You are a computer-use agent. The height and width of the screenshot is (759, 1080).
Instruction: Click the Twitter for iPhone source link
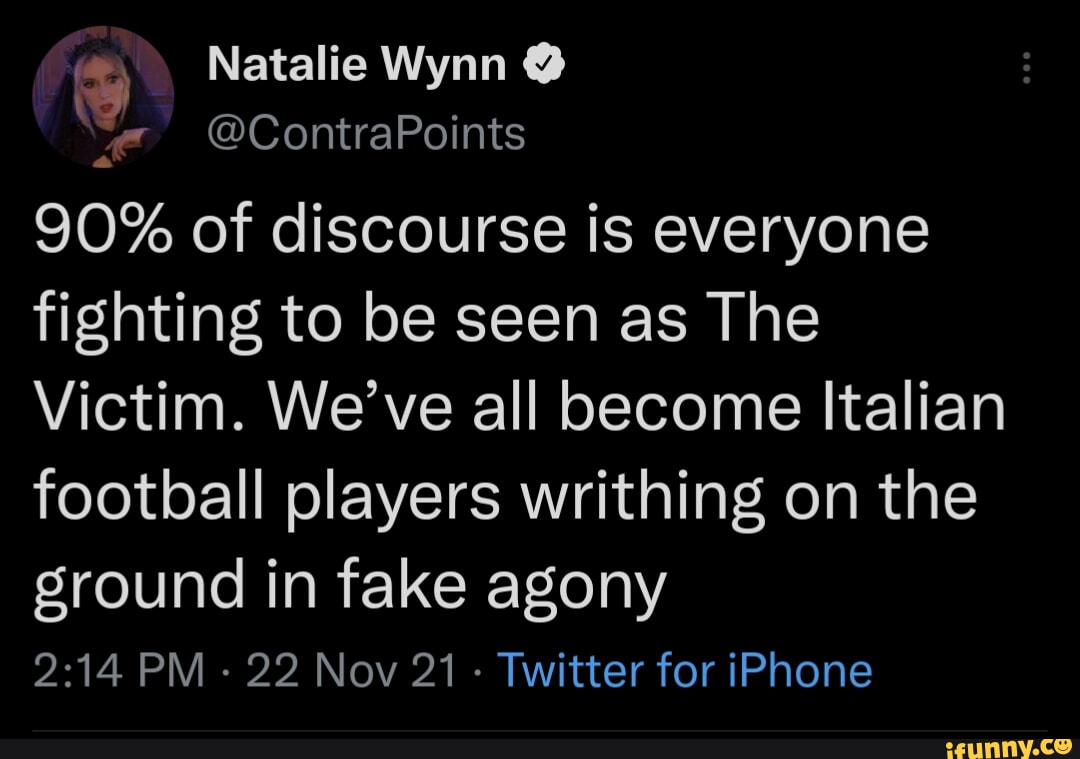click(x=684, y=669)
